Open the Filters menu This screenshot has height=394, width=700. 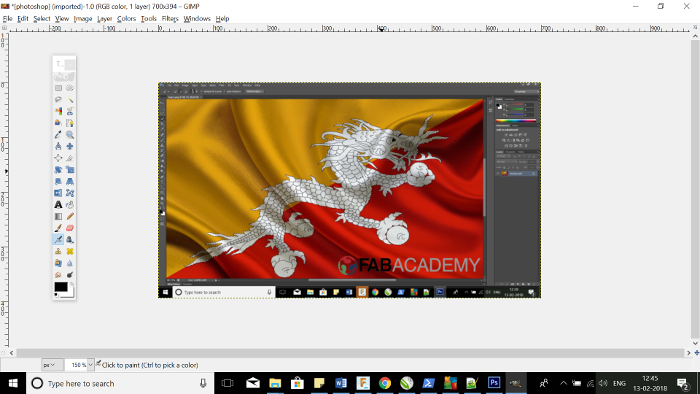pyautogui.click(x=170, y=18)
